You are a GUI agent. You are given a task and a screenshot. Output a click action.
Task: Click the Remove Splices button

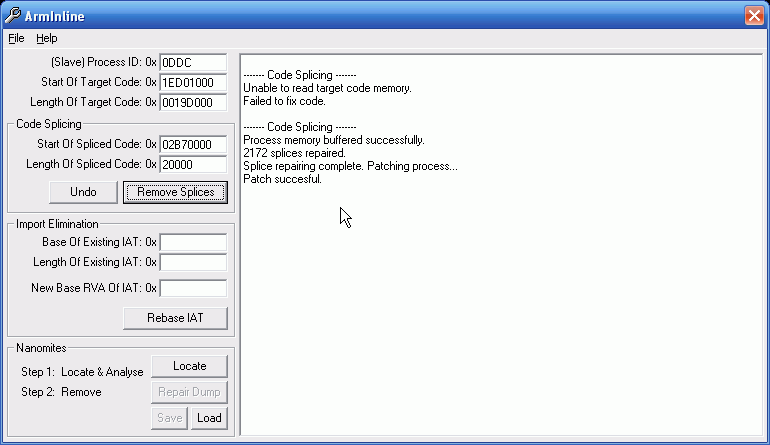point(175,192)
